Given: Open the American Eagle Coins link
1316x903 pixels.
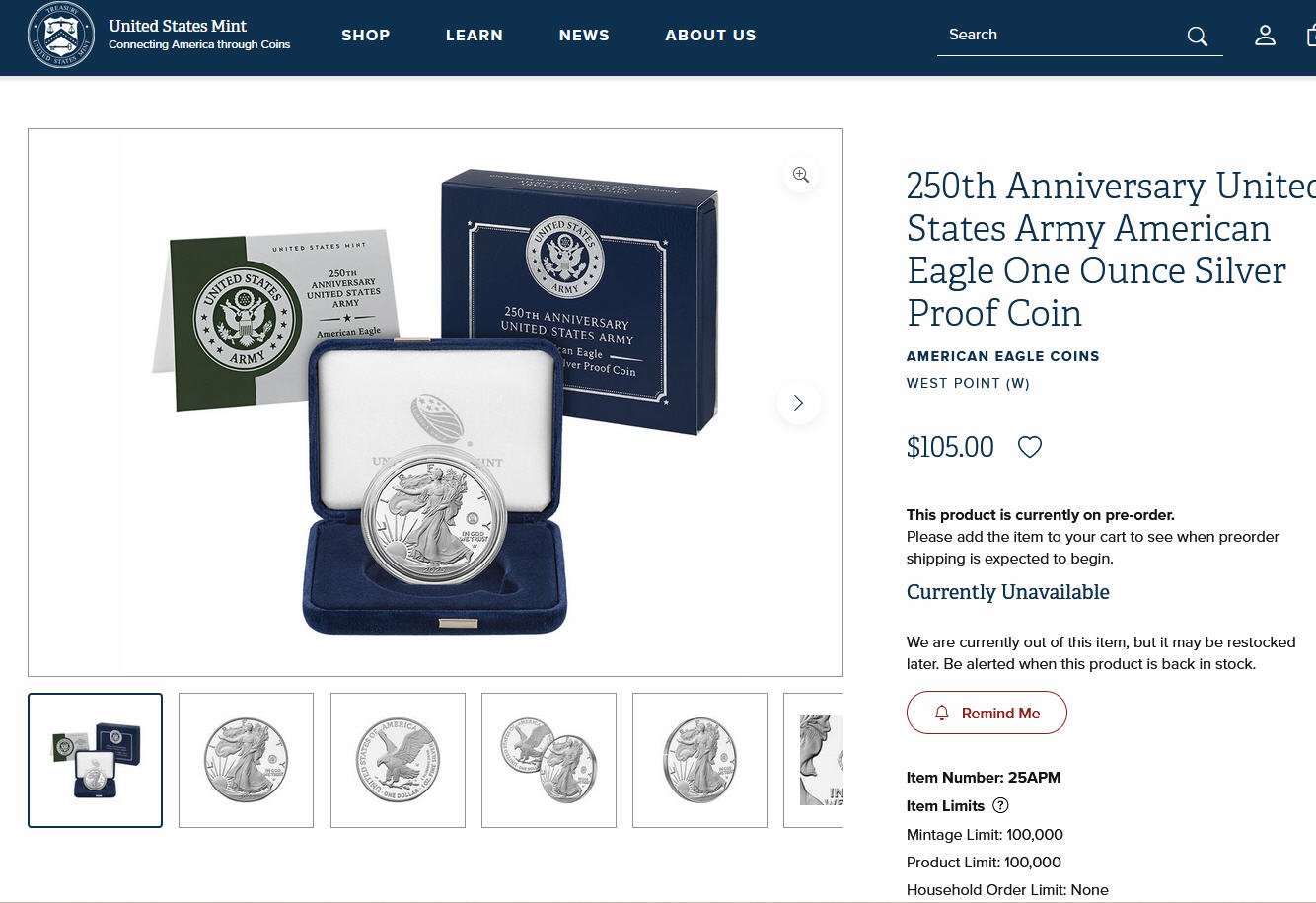Looking at the screenshot, I should [x=1002, y=356].
